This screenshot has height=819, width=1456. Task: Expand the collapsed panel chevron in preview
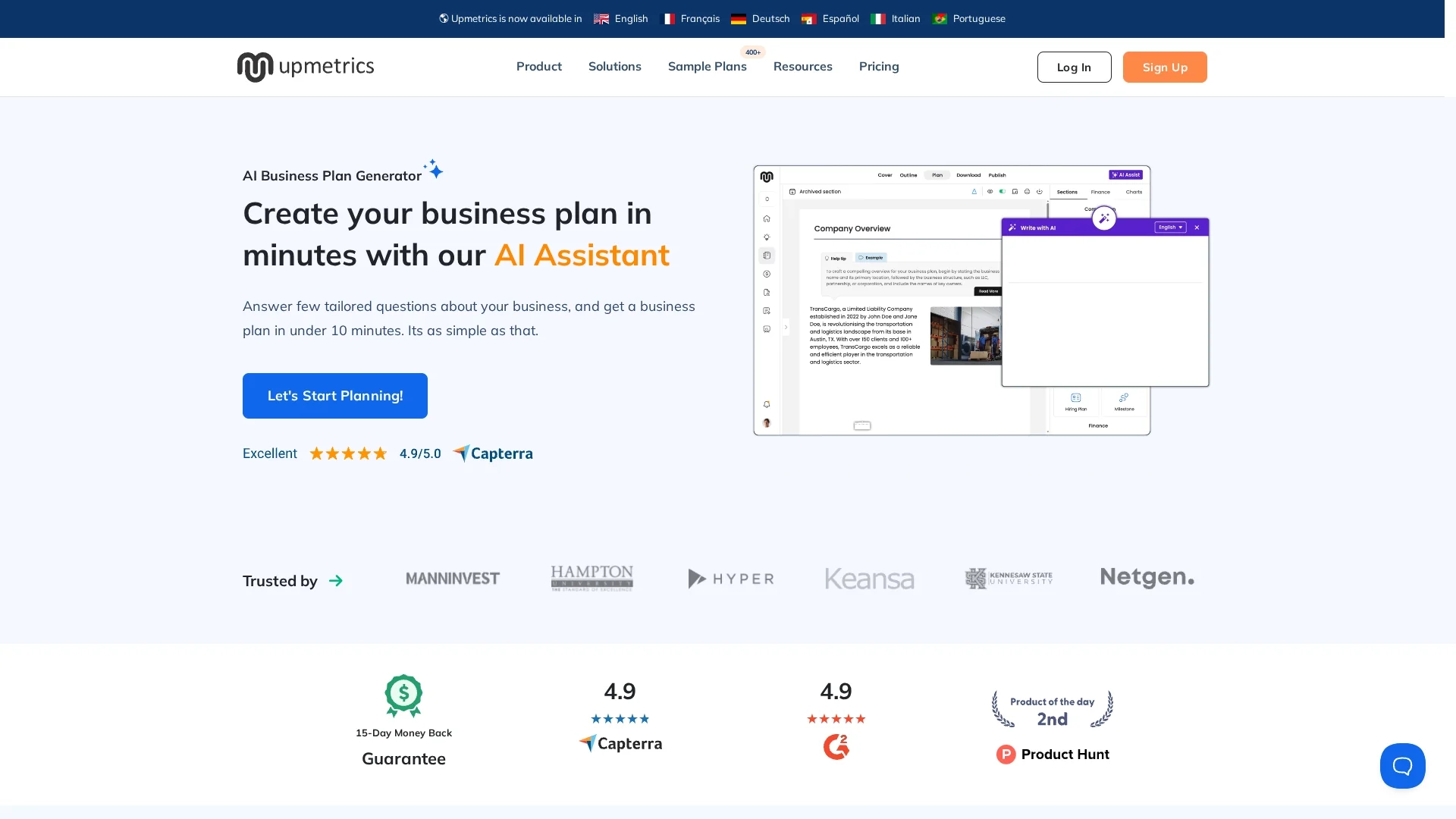point(786,328)
